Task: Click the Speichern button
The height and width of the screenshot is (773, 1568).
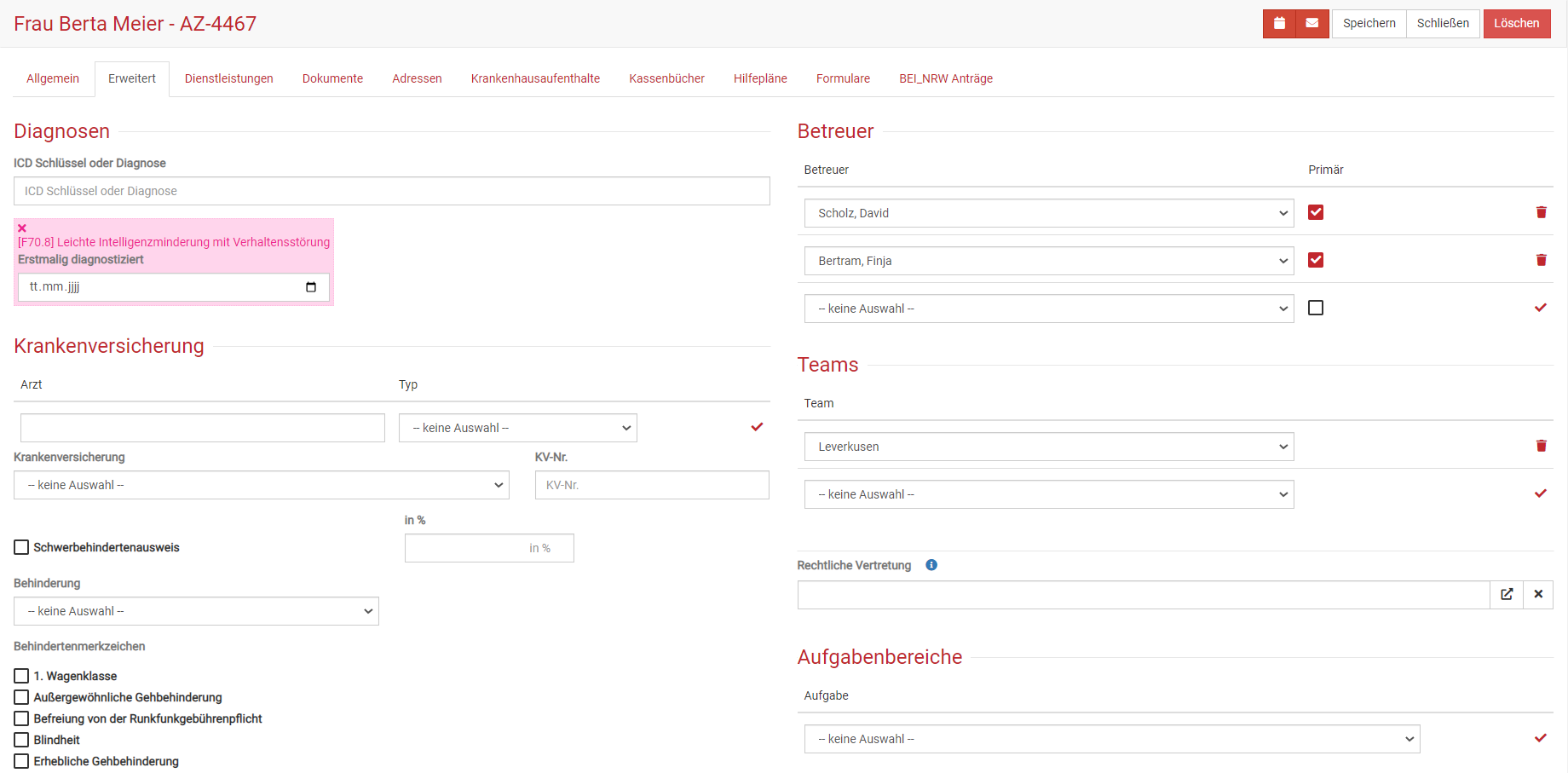Action: tap(1369, 24)
